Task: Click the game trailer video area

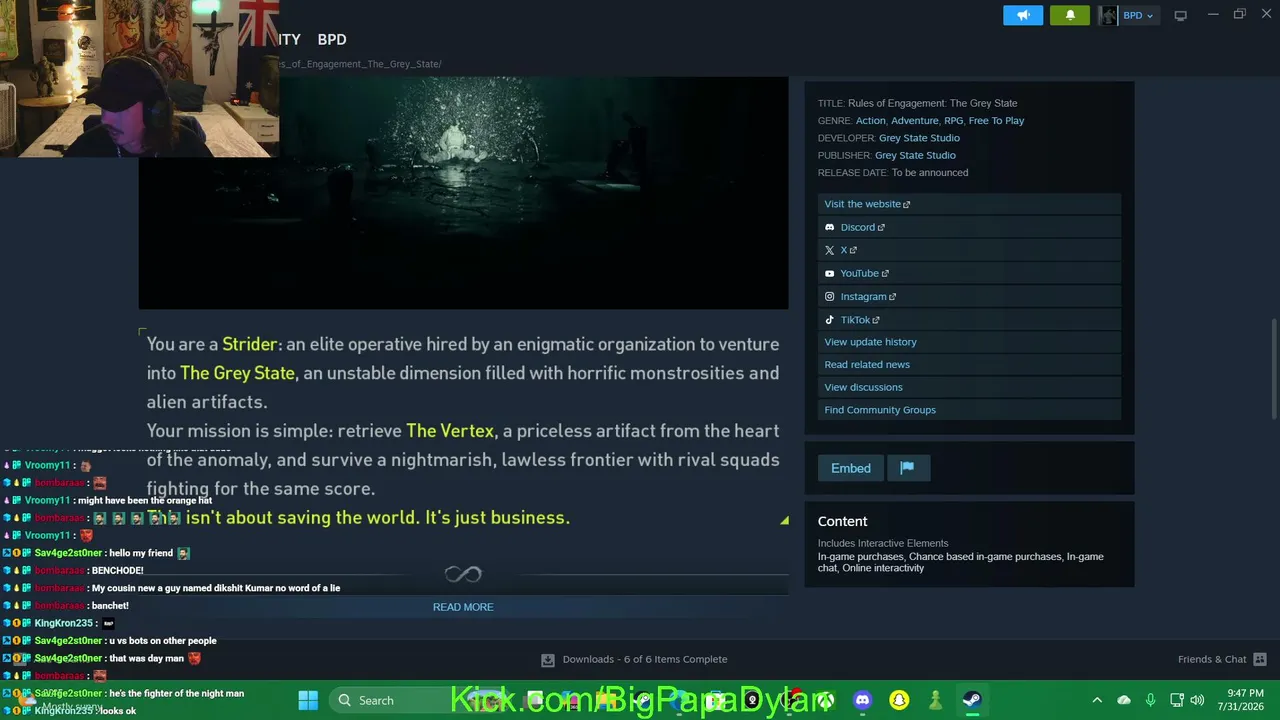Action: [x=463, y=193]
